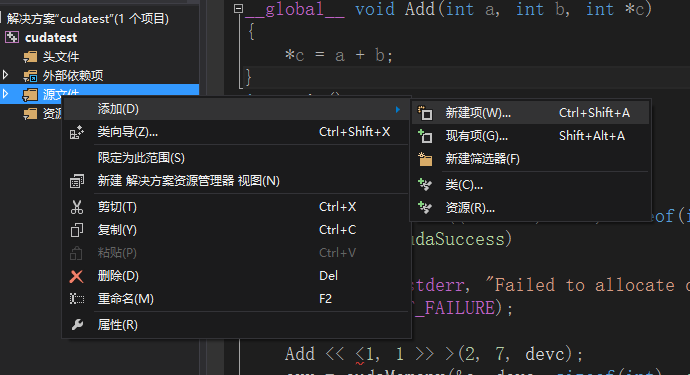Choose 新建项(W)... in the submenu
The height and width of the screenshot is (375, 690).
(531, 113)
